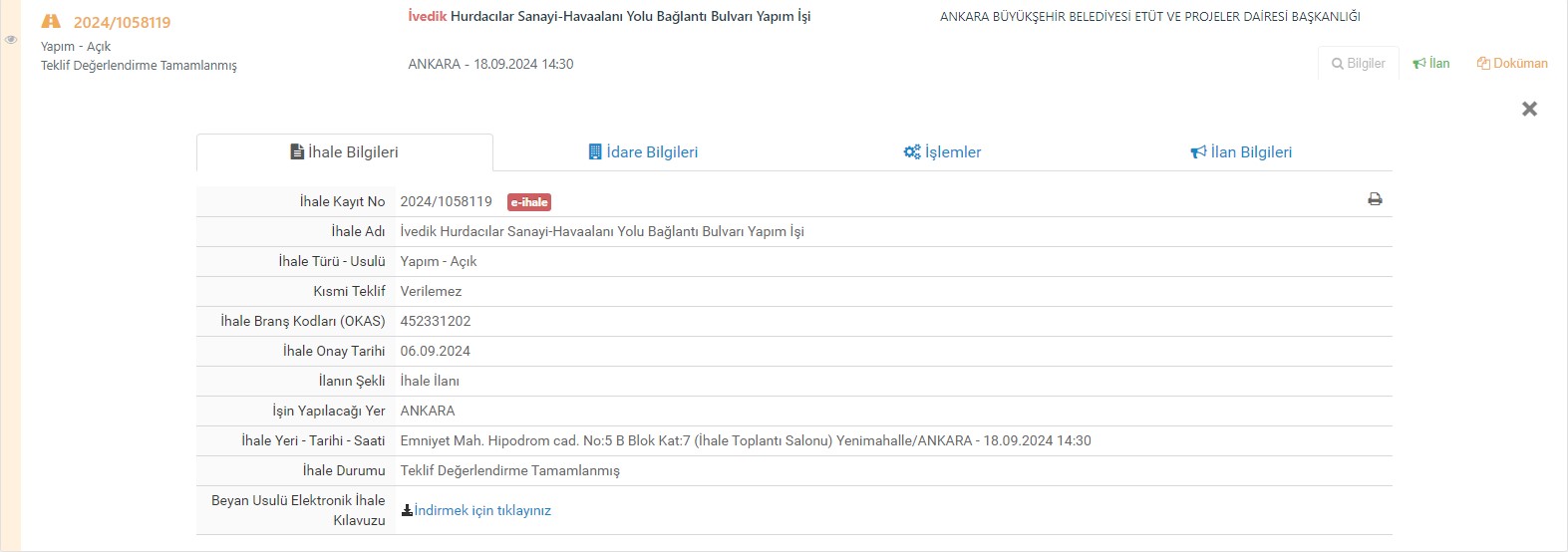Close the tender details panel
This screenshot has height=552, width=1568.
[1529, 109]
